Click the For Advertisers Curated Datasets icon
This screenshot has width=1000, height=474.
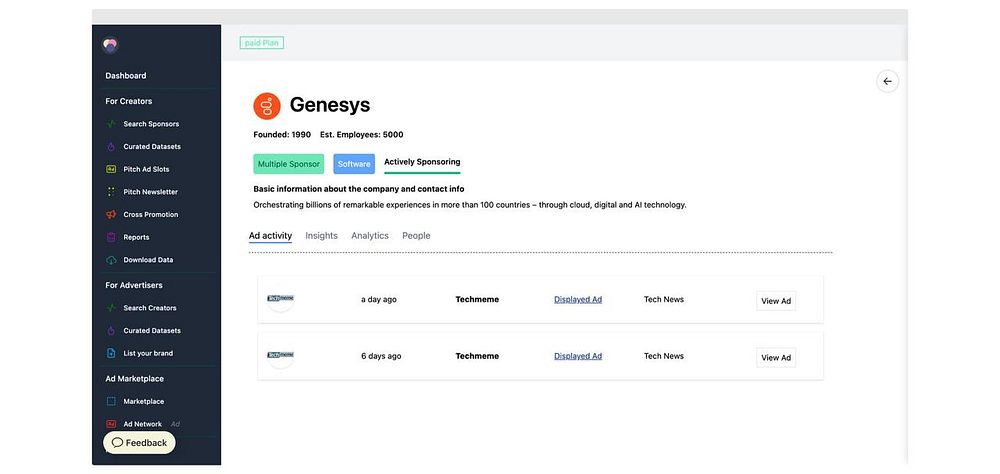[x=111, y=330]
